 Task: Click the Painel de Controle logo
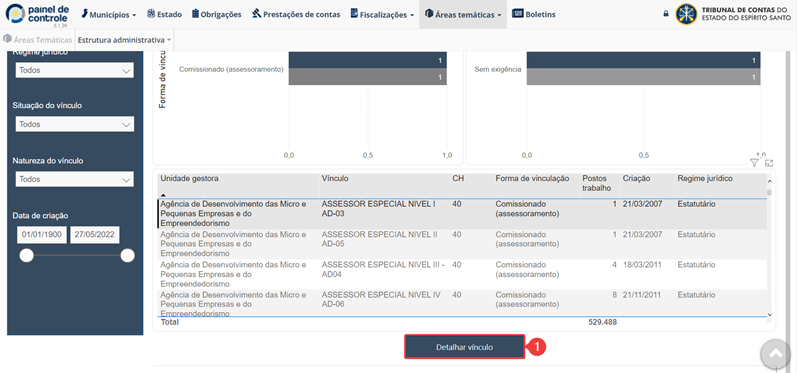[x=37, y=14]
